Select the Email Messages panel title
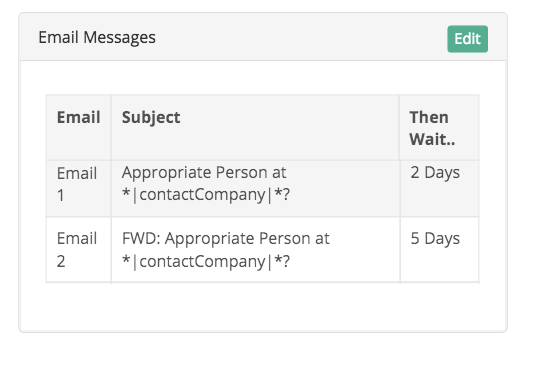539x369 pixels. (97, 37)
